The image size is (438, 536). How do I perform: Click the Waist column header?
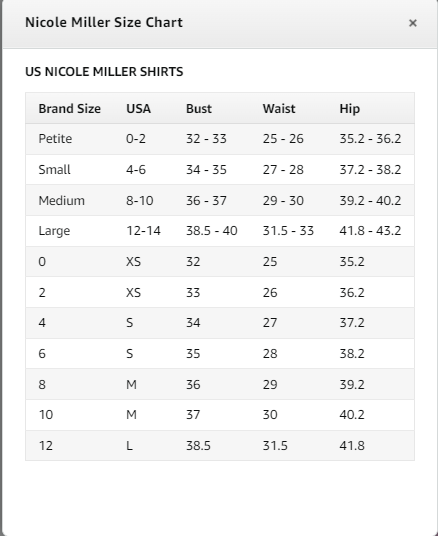(279, 109)
